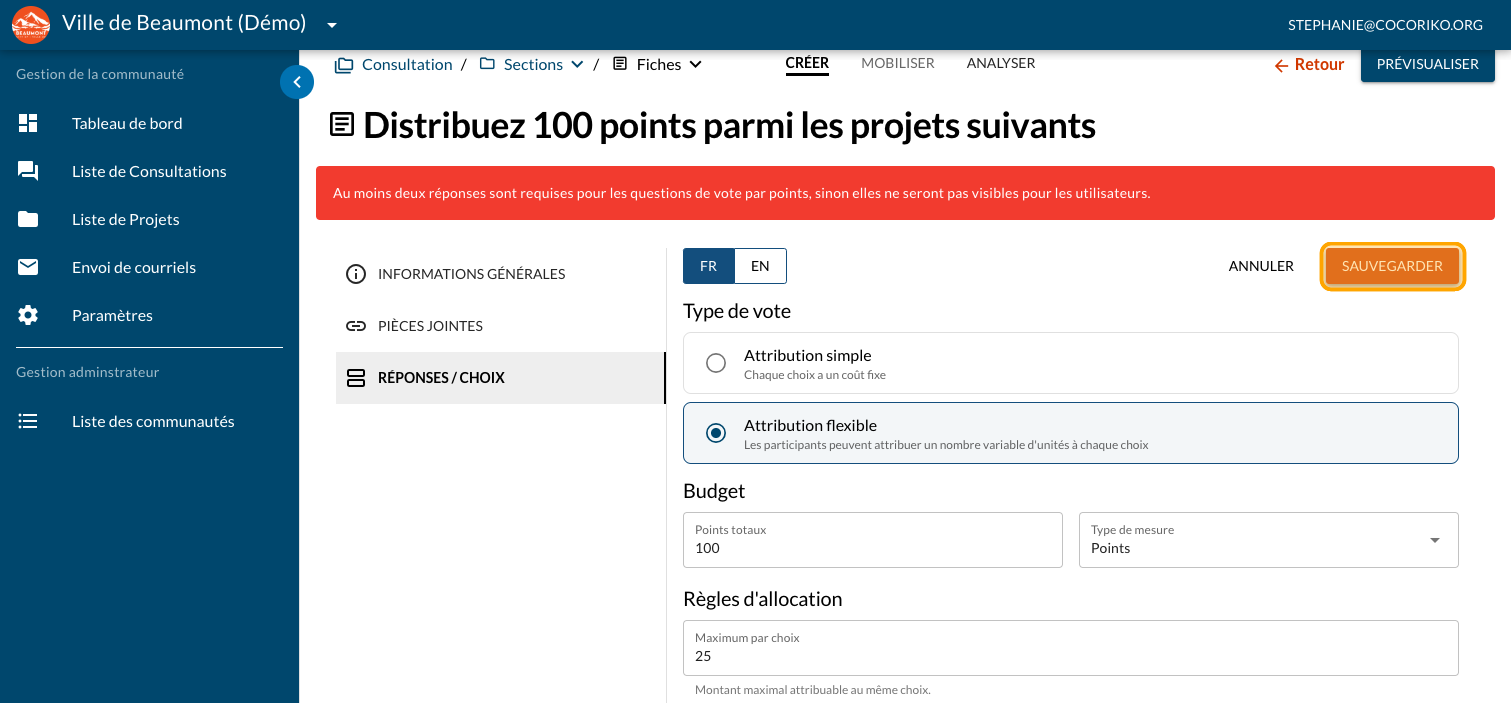Screen dimensions: 1511x703
Task: Click the Liste de Consultations chat icon
Action: [x=28, y=171]
